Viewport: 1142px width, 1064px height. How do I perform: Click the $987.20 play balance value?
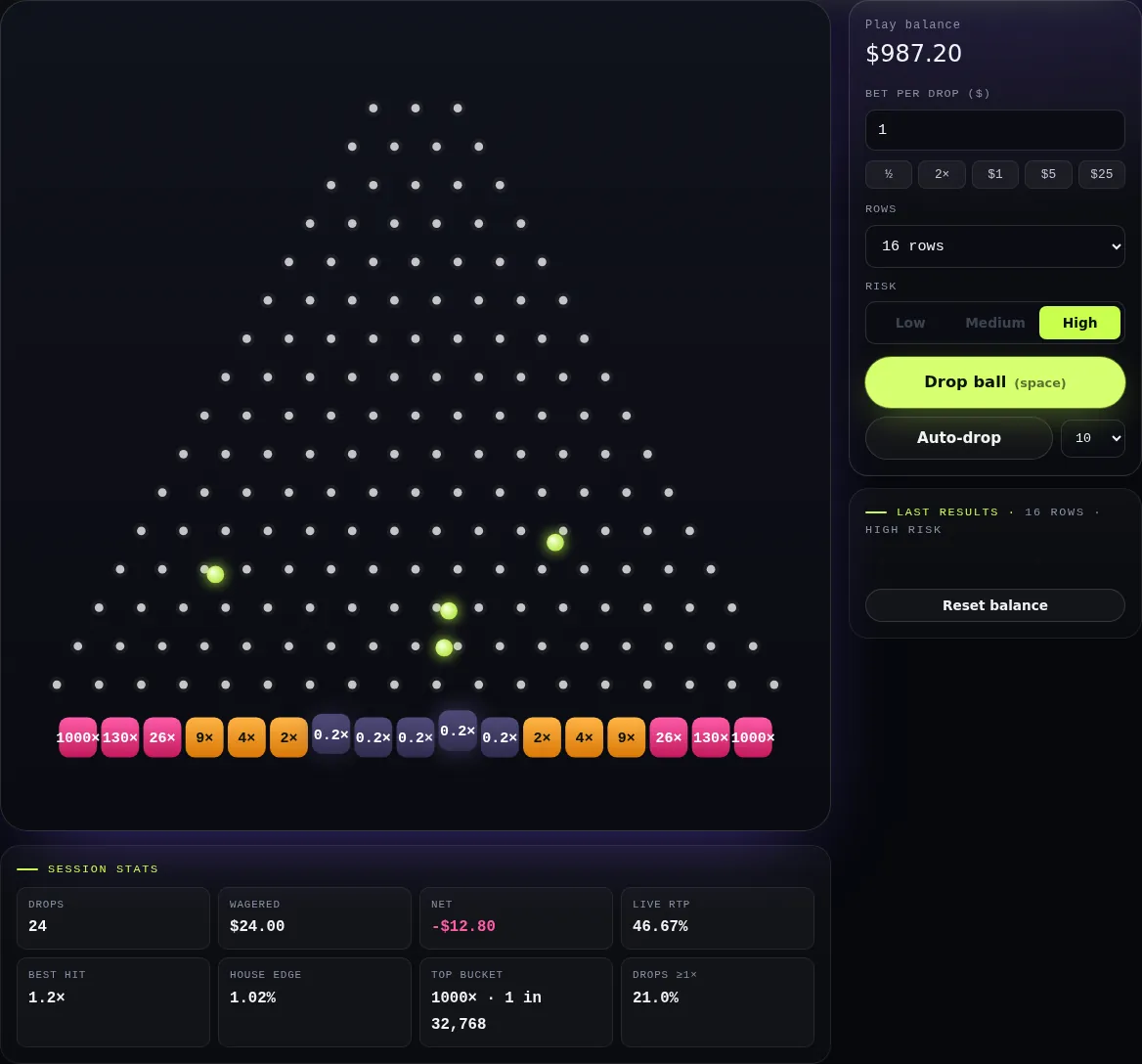913,53
